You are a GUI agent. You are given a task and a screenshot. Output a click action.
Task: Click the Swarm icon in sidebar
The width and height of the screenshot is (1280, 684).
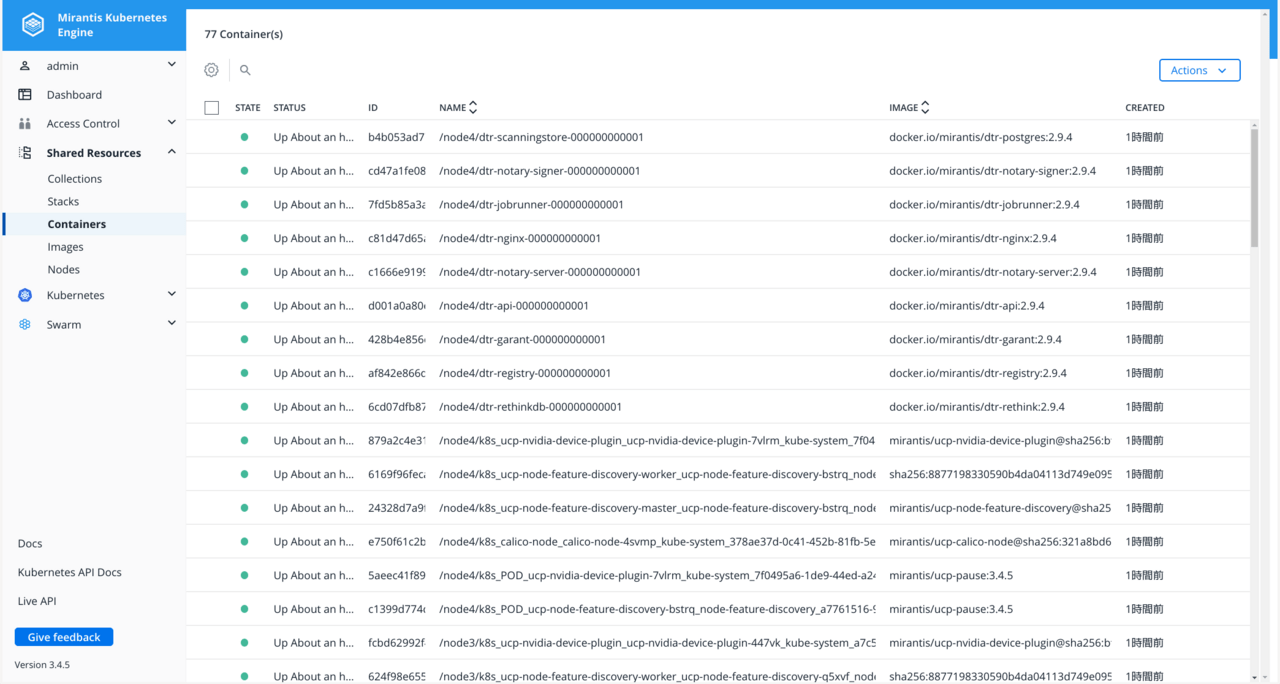point(25,324)
